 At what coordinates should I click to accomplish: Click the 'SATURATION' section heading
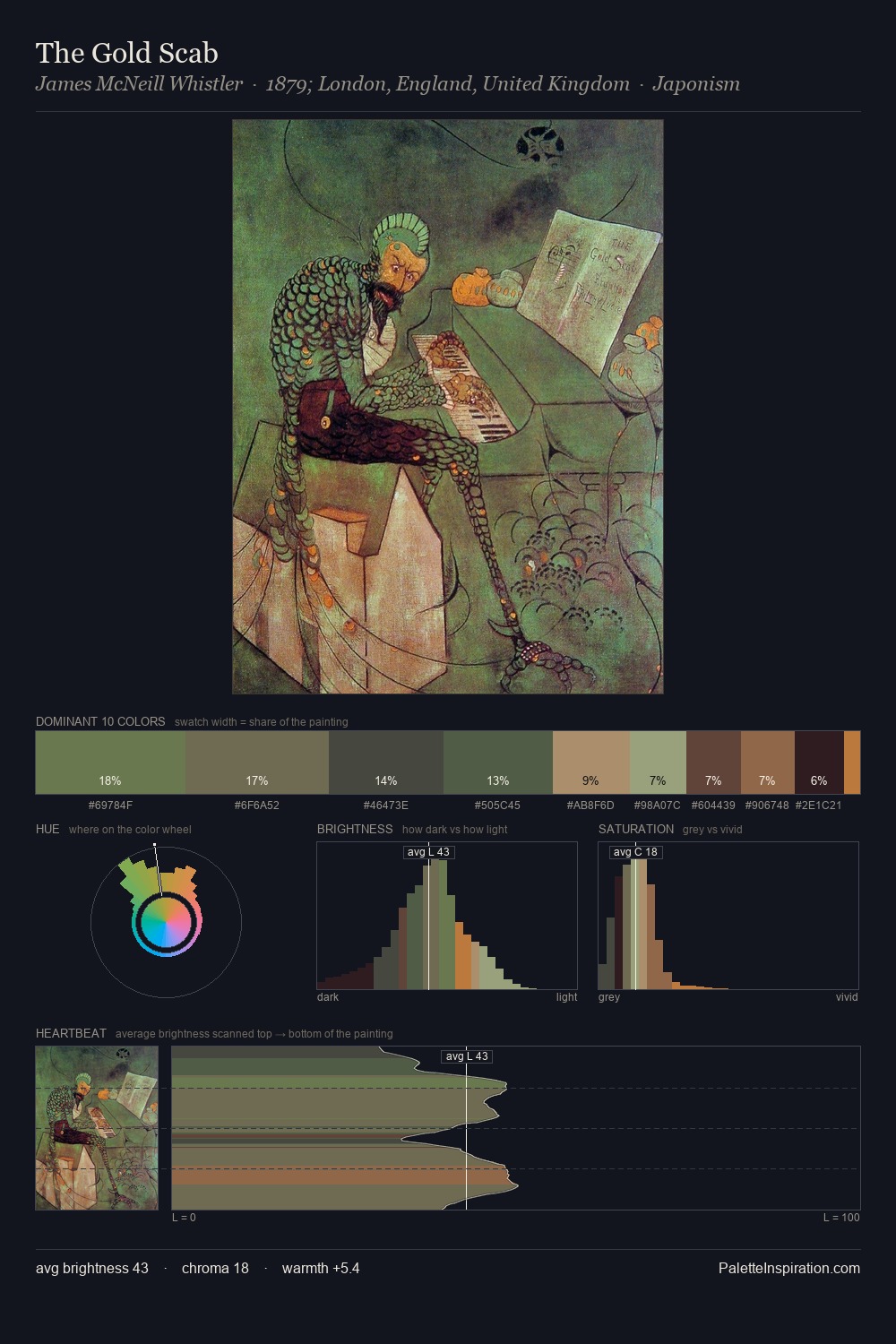coord(636,829)
